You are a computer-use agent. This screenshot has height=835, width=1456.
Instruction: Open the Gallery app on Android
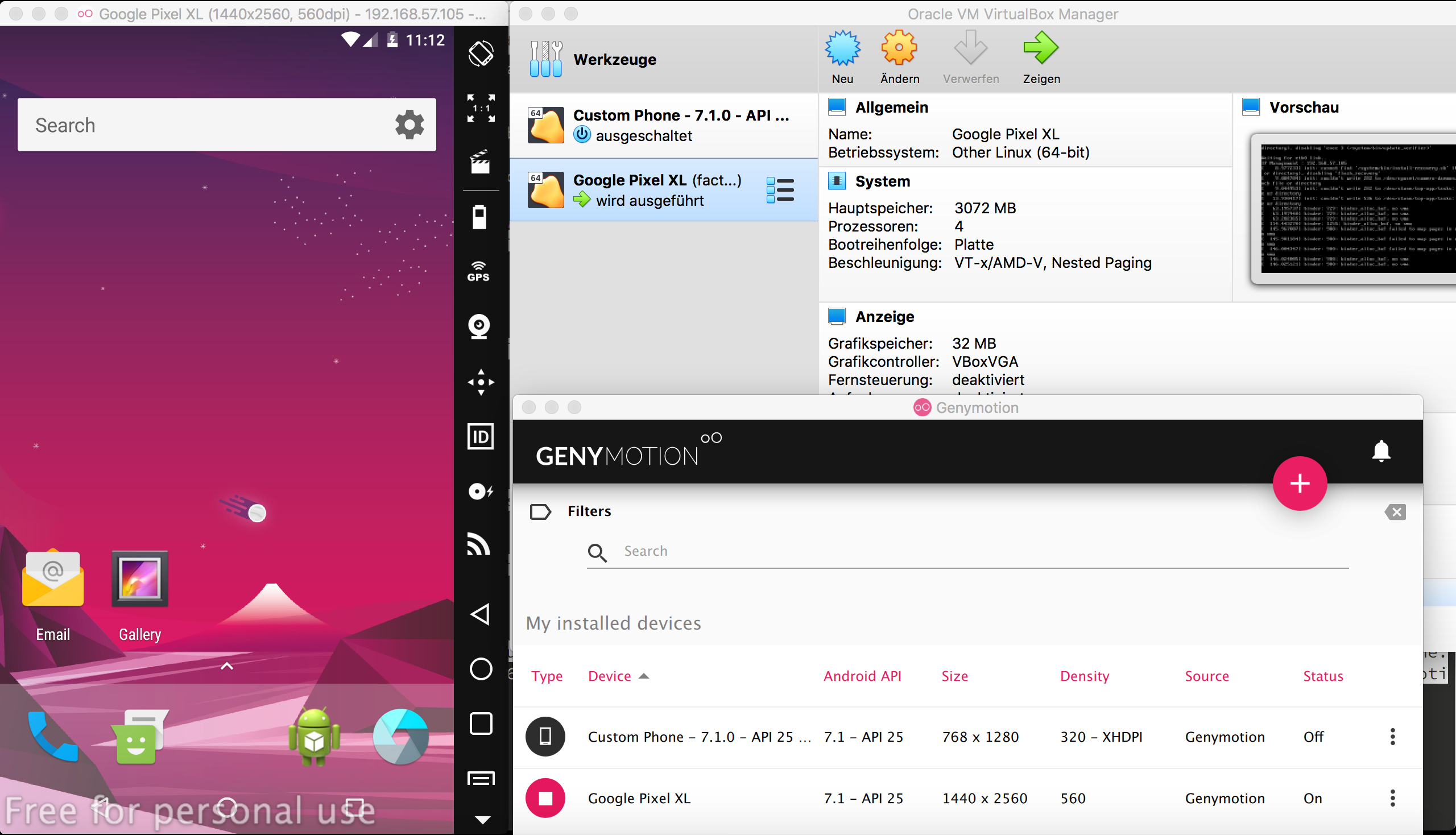point(140,596)
